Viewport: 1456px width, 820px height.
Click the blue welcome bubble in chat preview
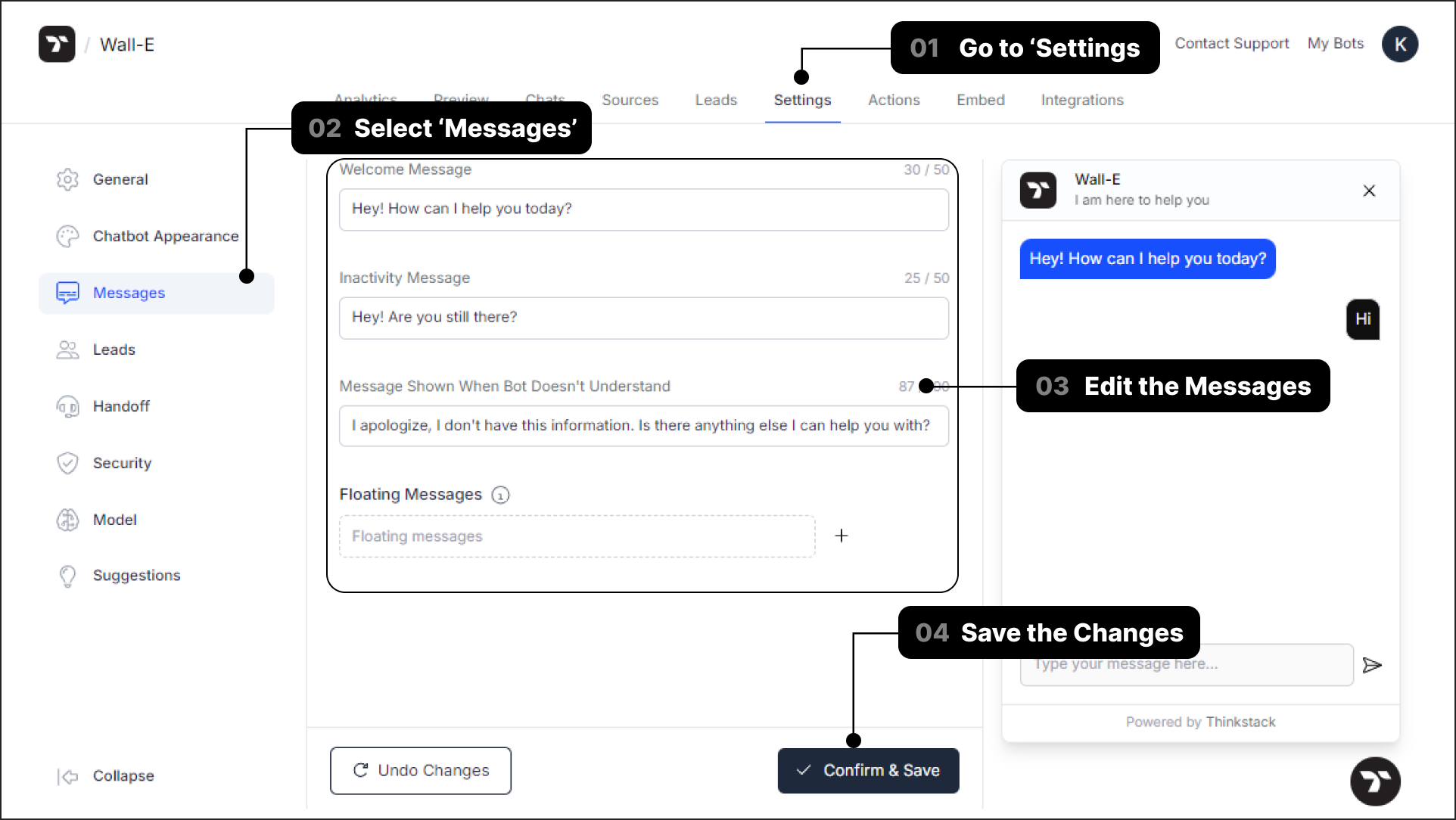[1147, 259]
